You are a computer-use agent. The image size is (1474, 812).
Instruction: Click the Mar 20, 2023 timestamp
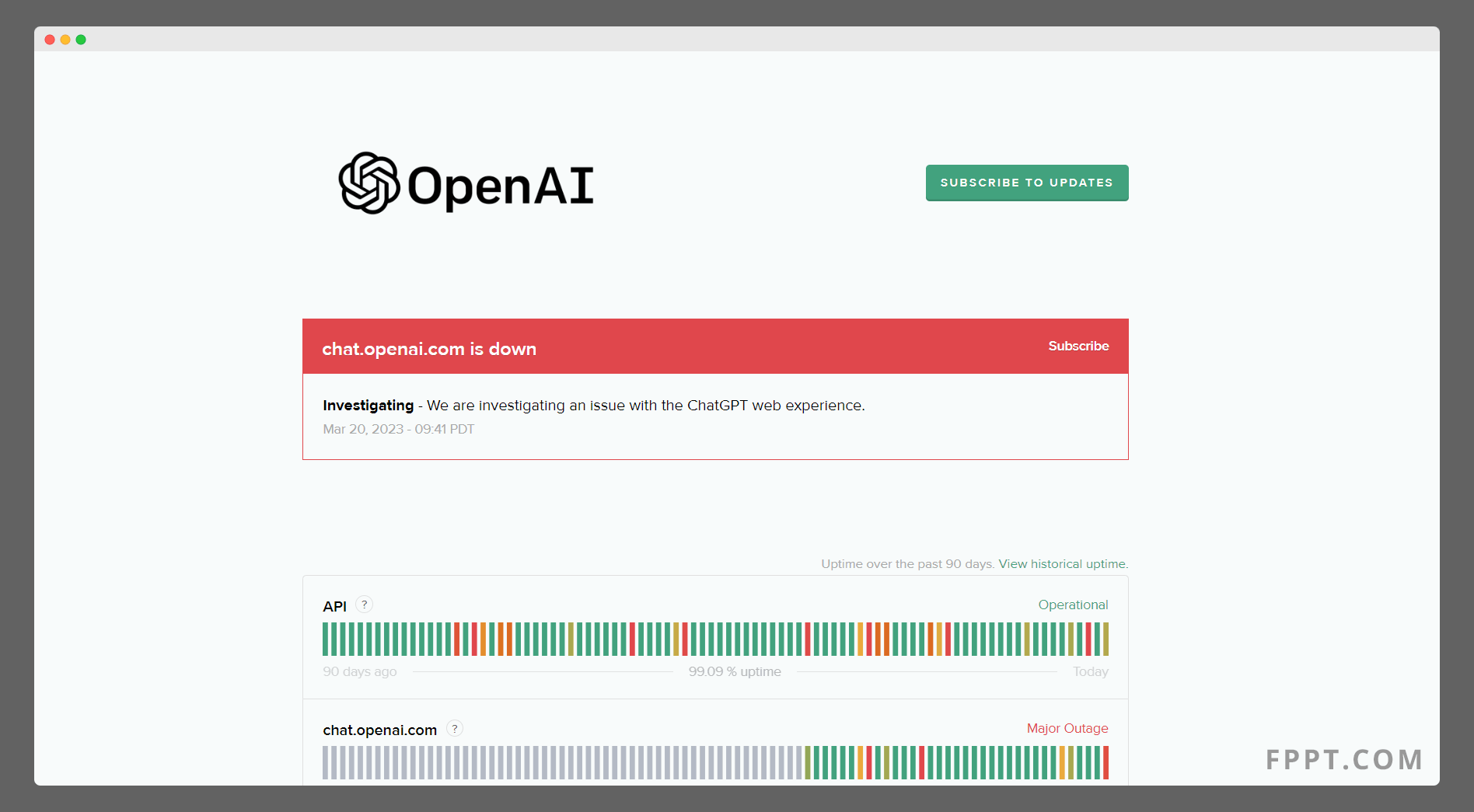(x=398, y=429)
